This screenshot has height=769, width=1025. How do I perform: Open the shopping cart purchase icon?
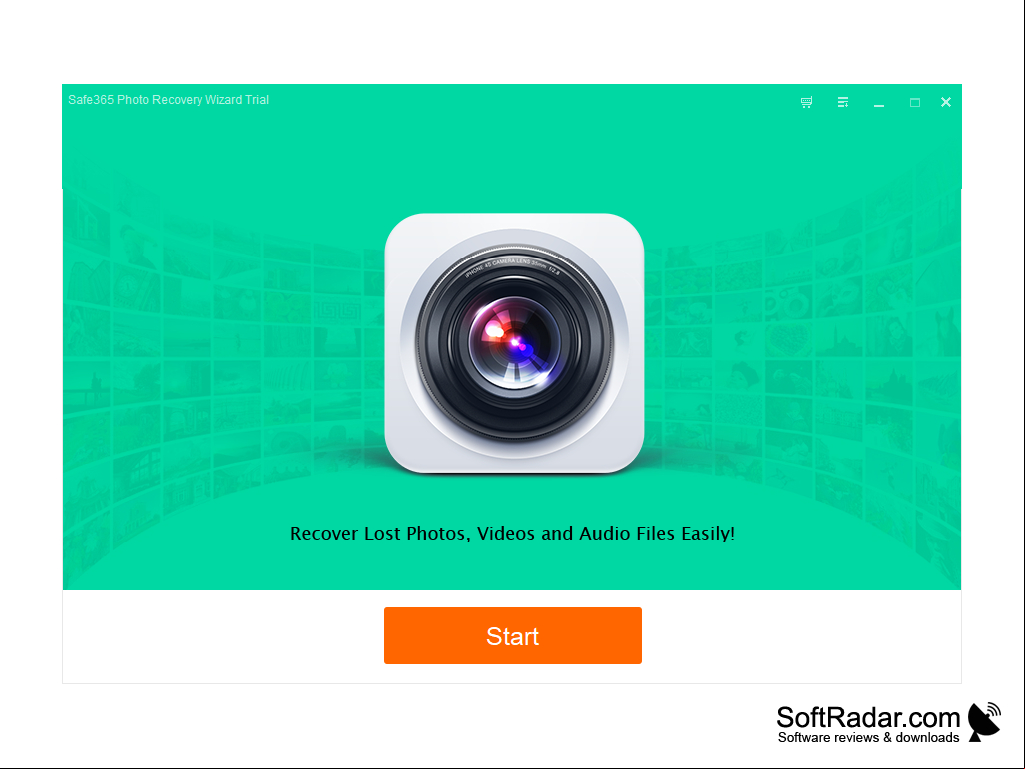(x=806, y=102)
